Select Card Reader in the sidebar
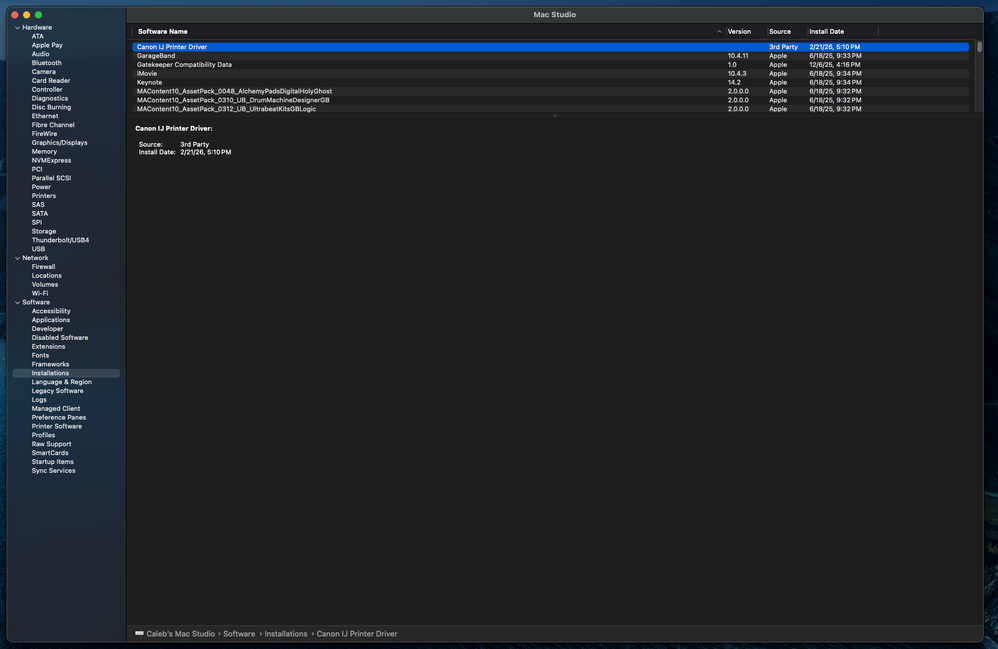 [x=51, y=81]
